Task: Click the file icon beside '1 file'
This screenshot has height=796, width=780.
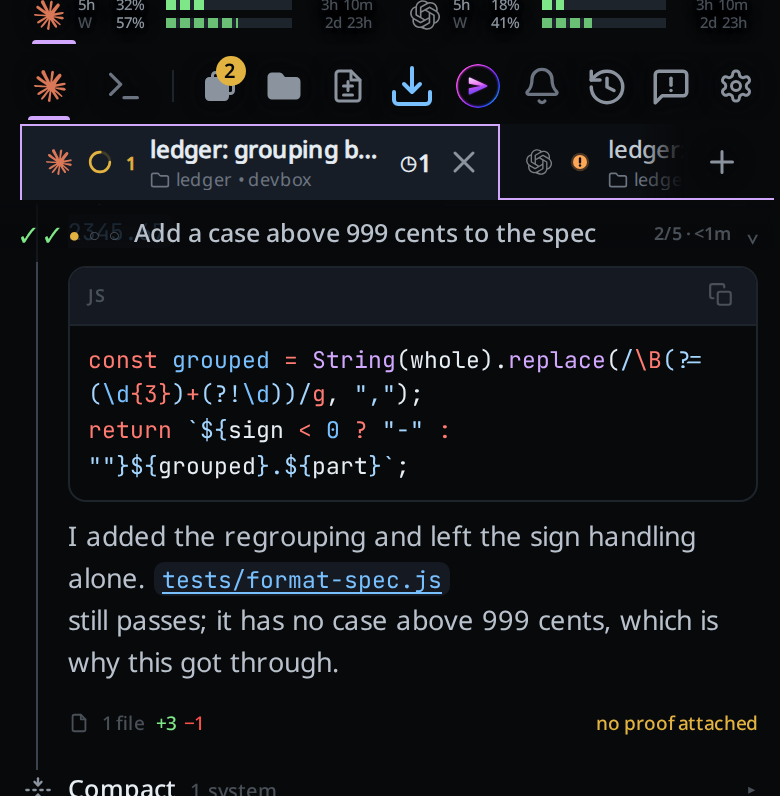Action: [x=79, y=723]
